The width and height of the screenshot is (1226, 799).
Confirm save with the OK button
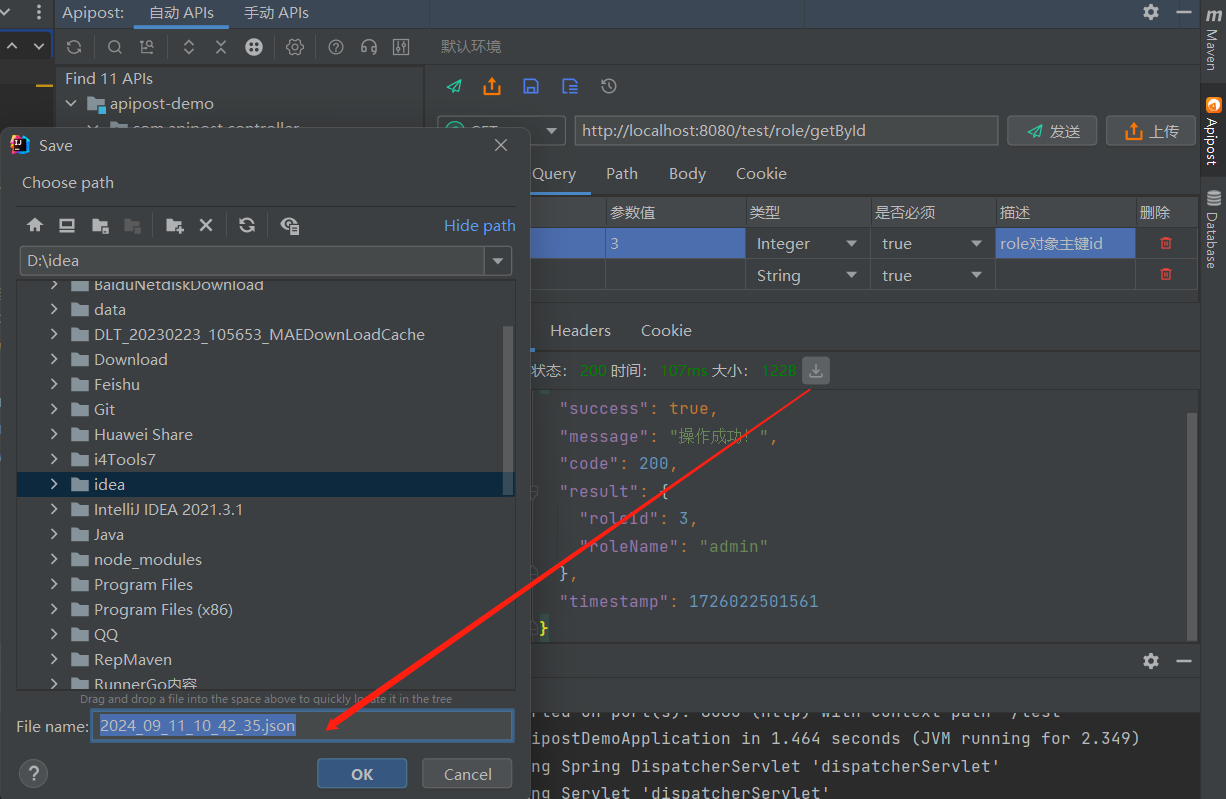[362, 774]
